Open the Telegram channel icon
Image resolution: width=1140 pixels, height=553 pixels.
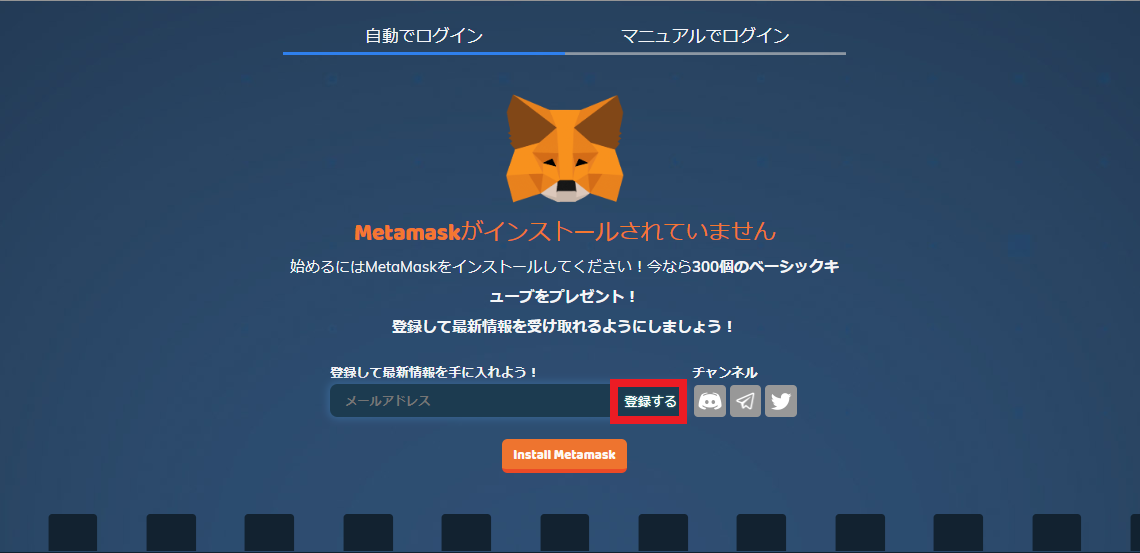[745, 401]
